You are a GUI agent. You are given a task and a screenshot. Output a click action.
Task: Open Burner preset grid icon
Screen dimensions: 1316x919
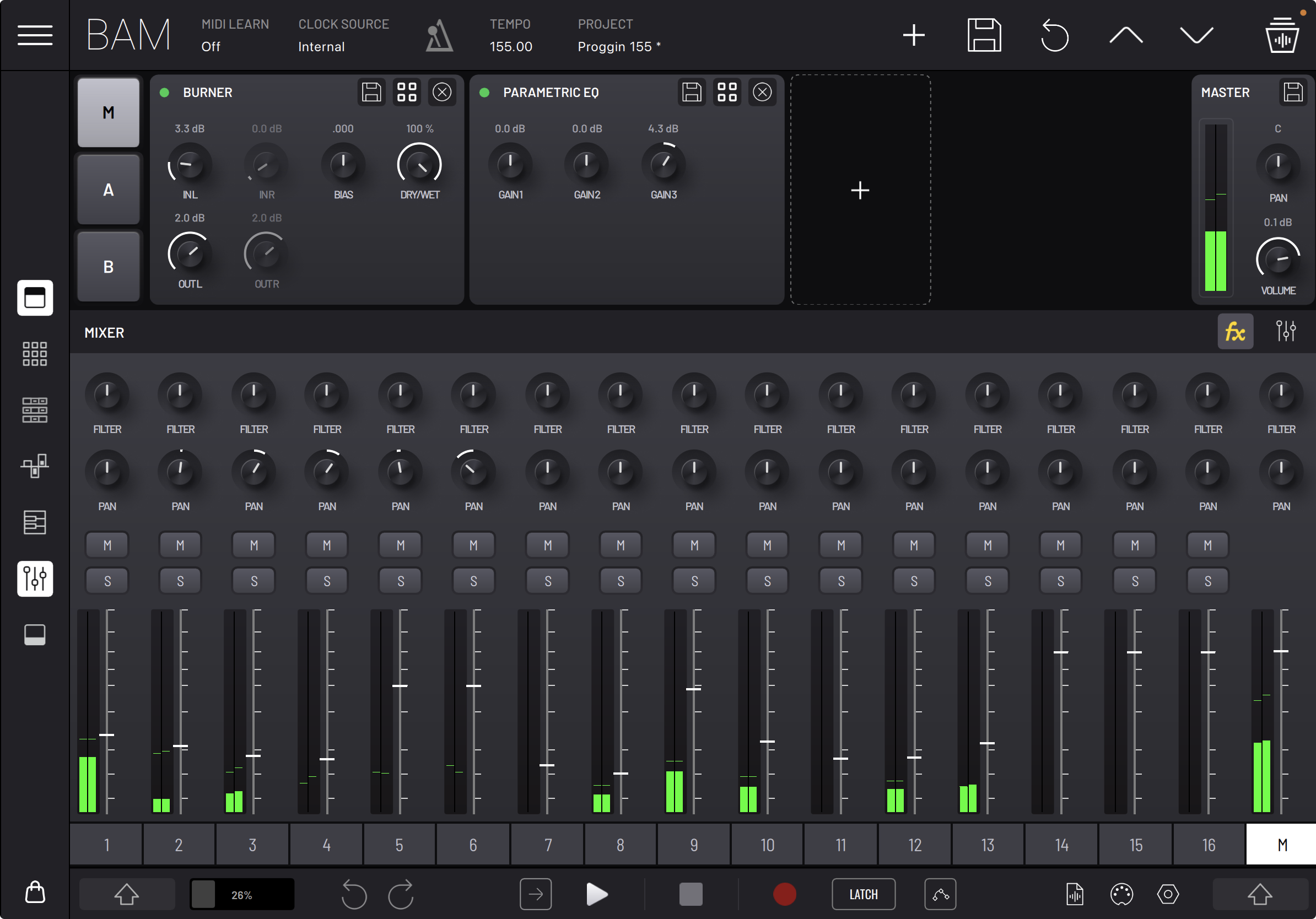(407, 92)
